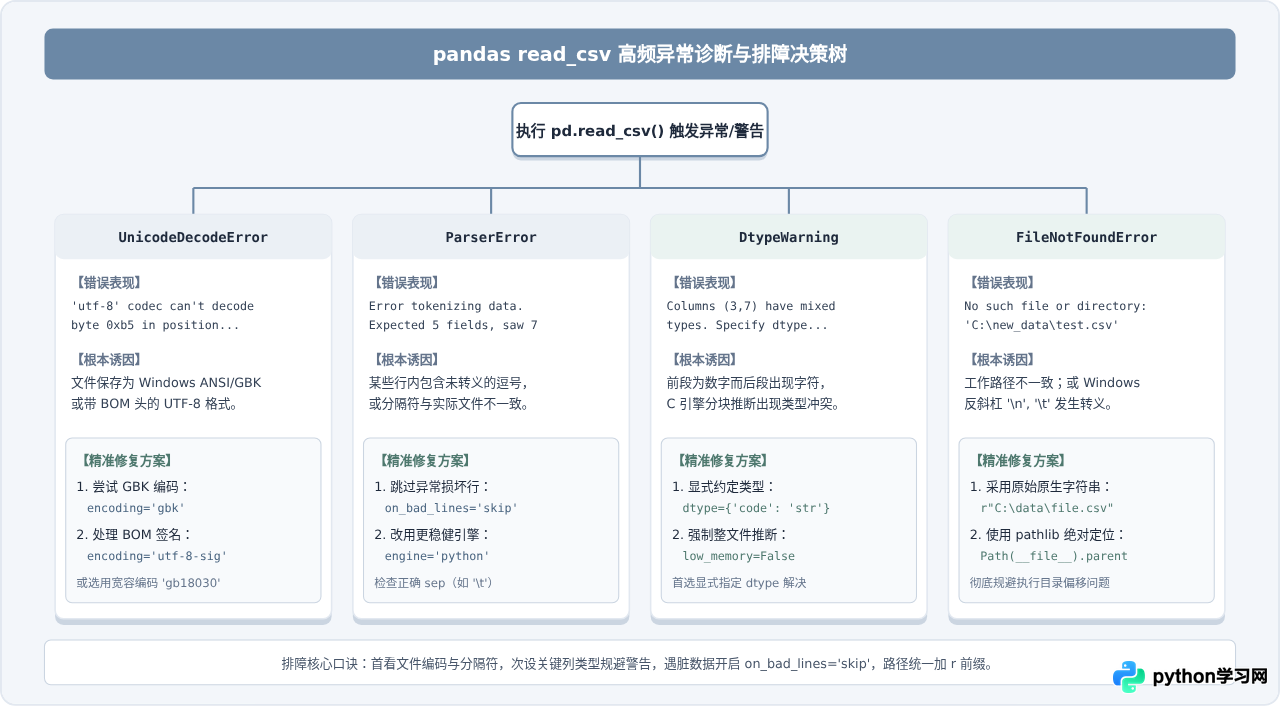Click '2. 强制整文件推断：' step
The width and height of the screenshot is (1280, 706).
pos(731,534)
